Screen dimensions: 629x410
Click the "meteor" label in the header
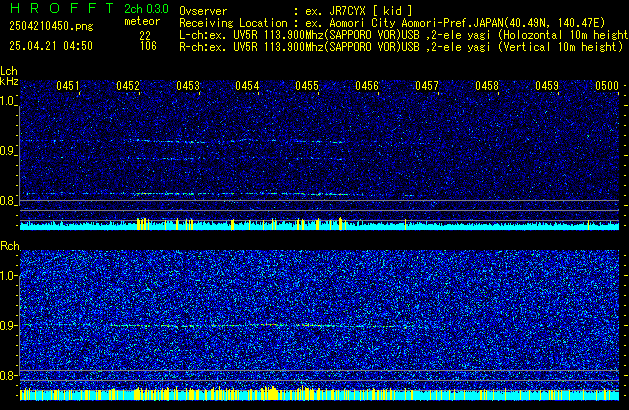coord(142,21)
